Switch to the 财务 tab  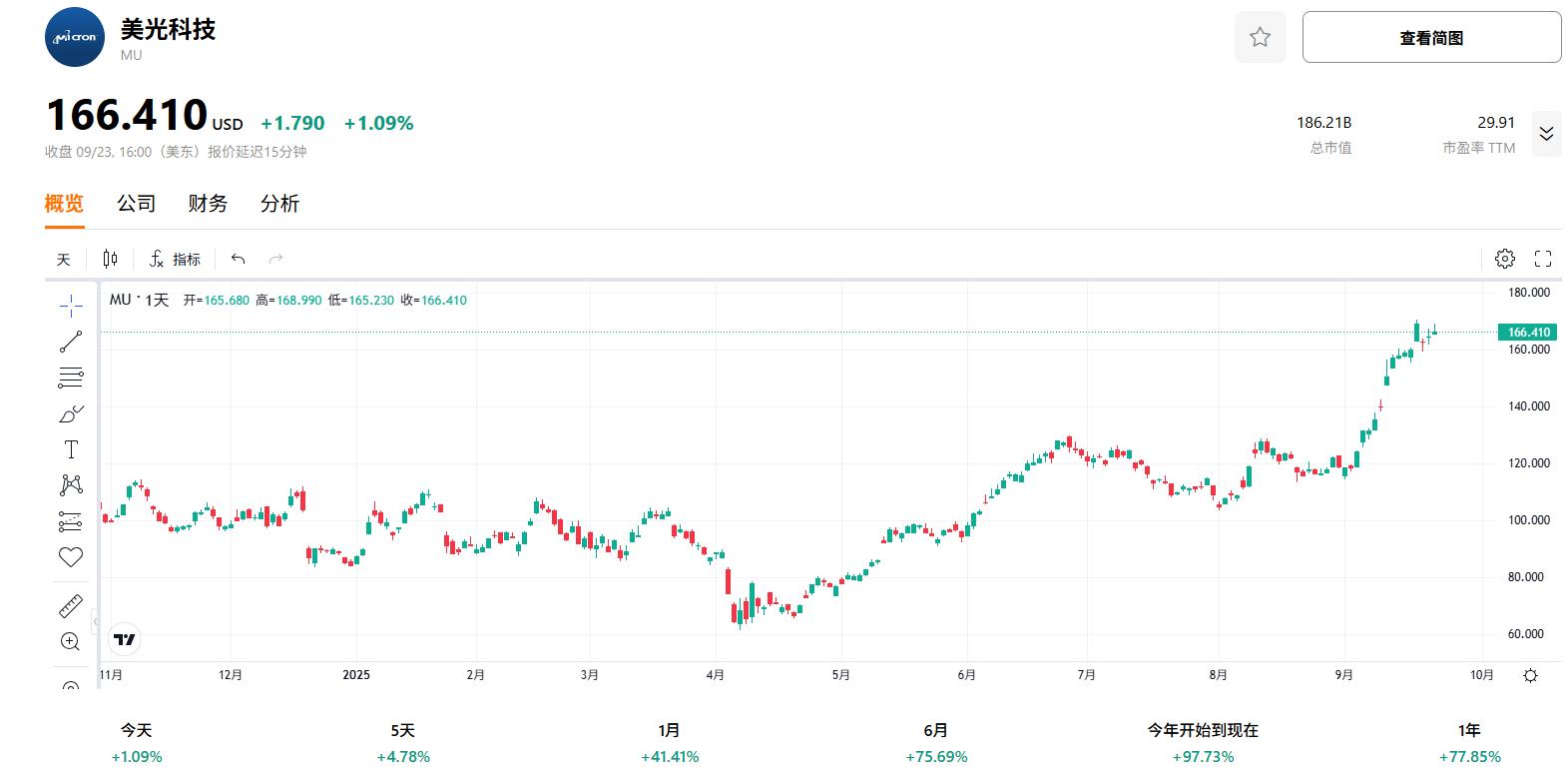pyautogui.click(x=207, y=203)
